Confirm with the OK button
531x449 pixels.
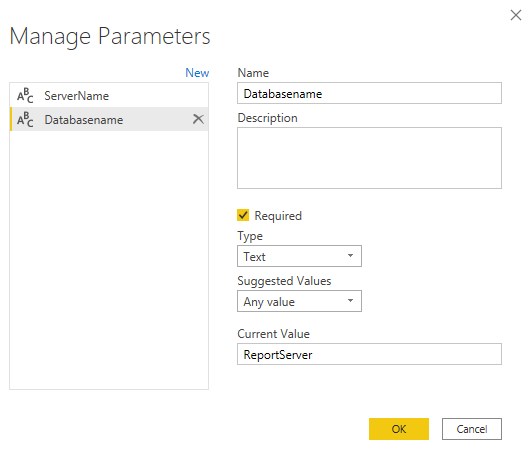pos(399,429)
